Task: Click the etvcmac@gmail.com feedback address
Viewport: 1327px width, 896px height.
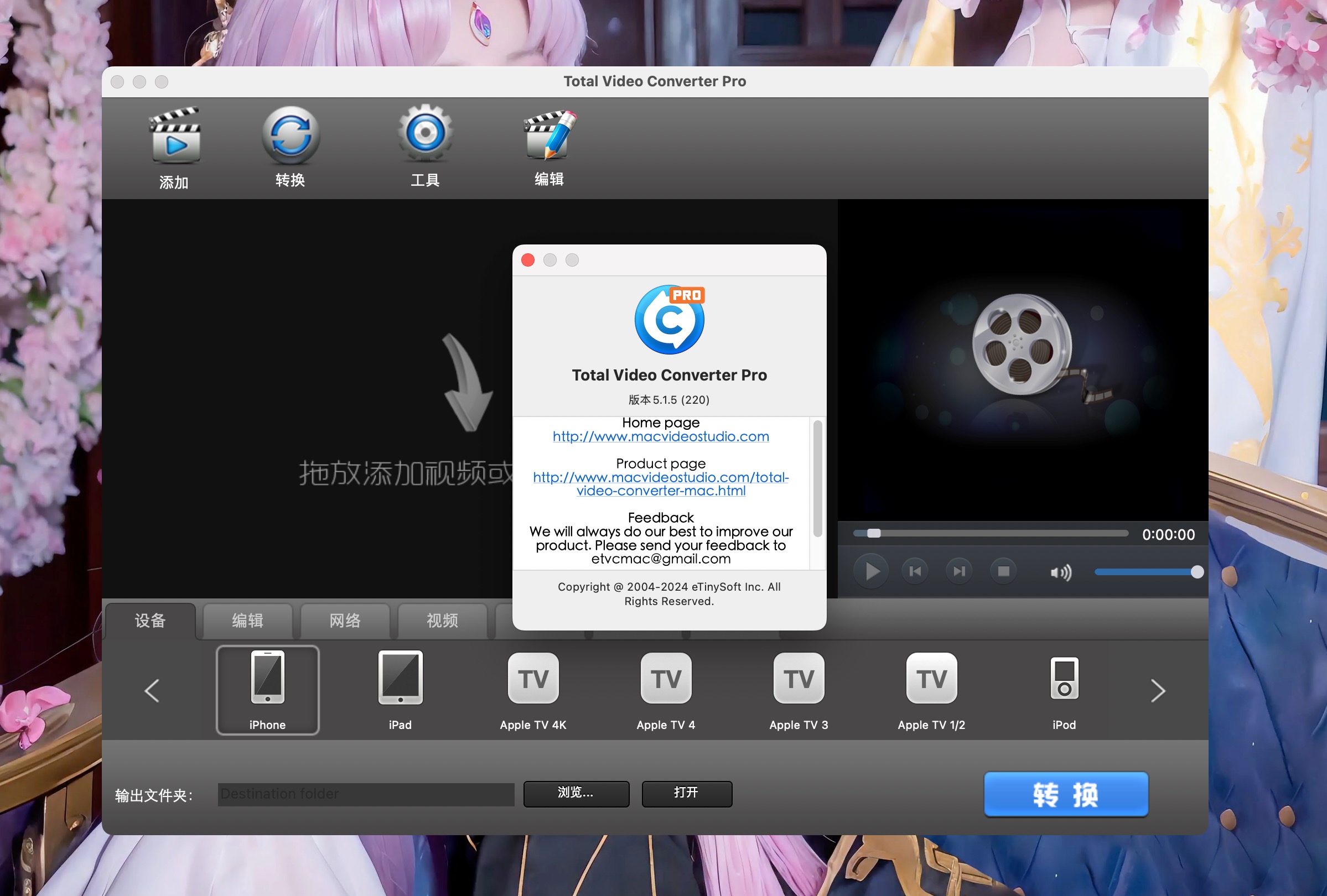Action: coord(661,559)
